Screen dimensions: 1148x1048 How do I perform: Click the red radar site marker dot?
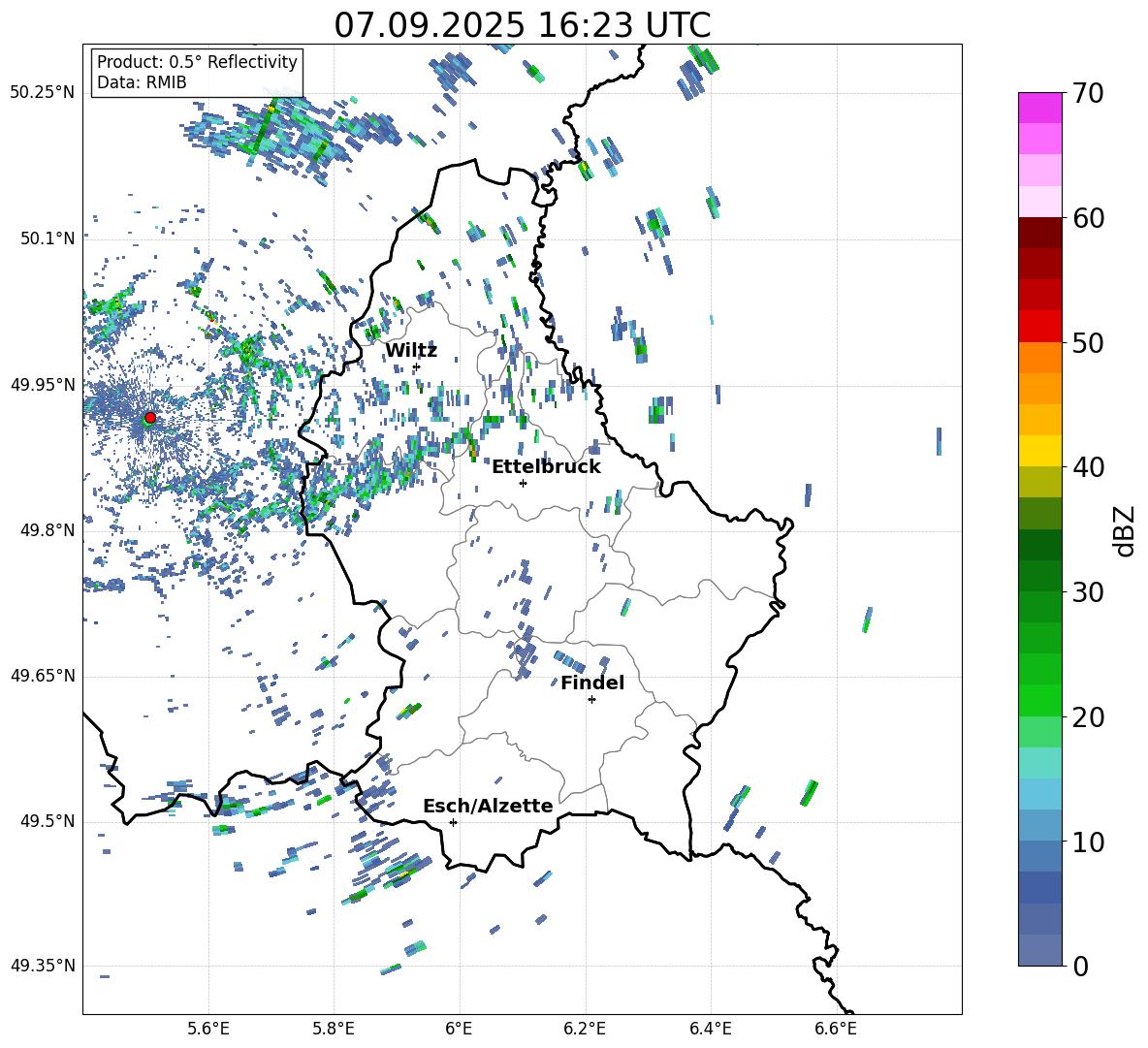click(x=150, y=418)
